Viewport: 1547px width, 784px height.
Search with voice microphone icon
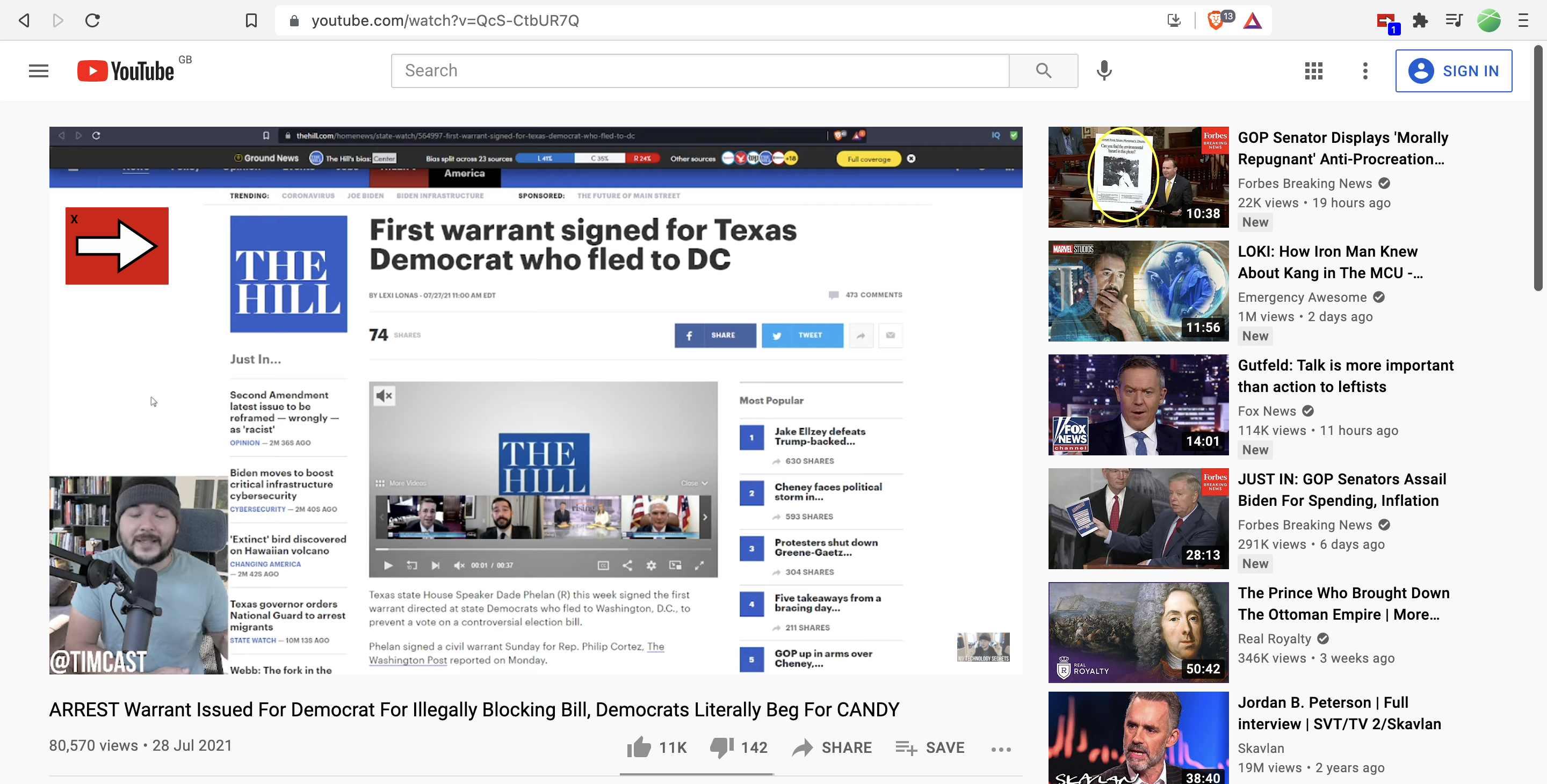click(x=1104, y=71)
